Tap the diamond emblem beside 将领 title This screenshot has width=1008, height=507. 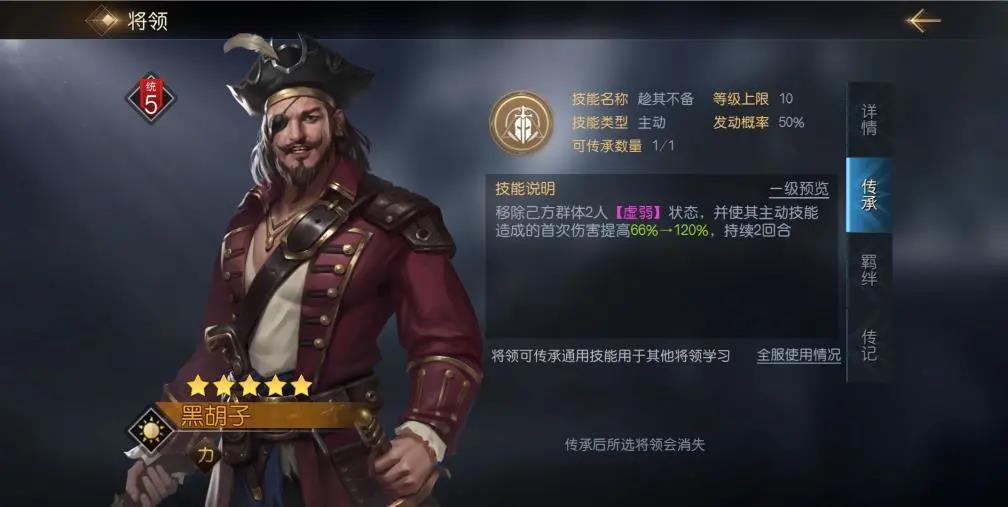tap(104, 21)
